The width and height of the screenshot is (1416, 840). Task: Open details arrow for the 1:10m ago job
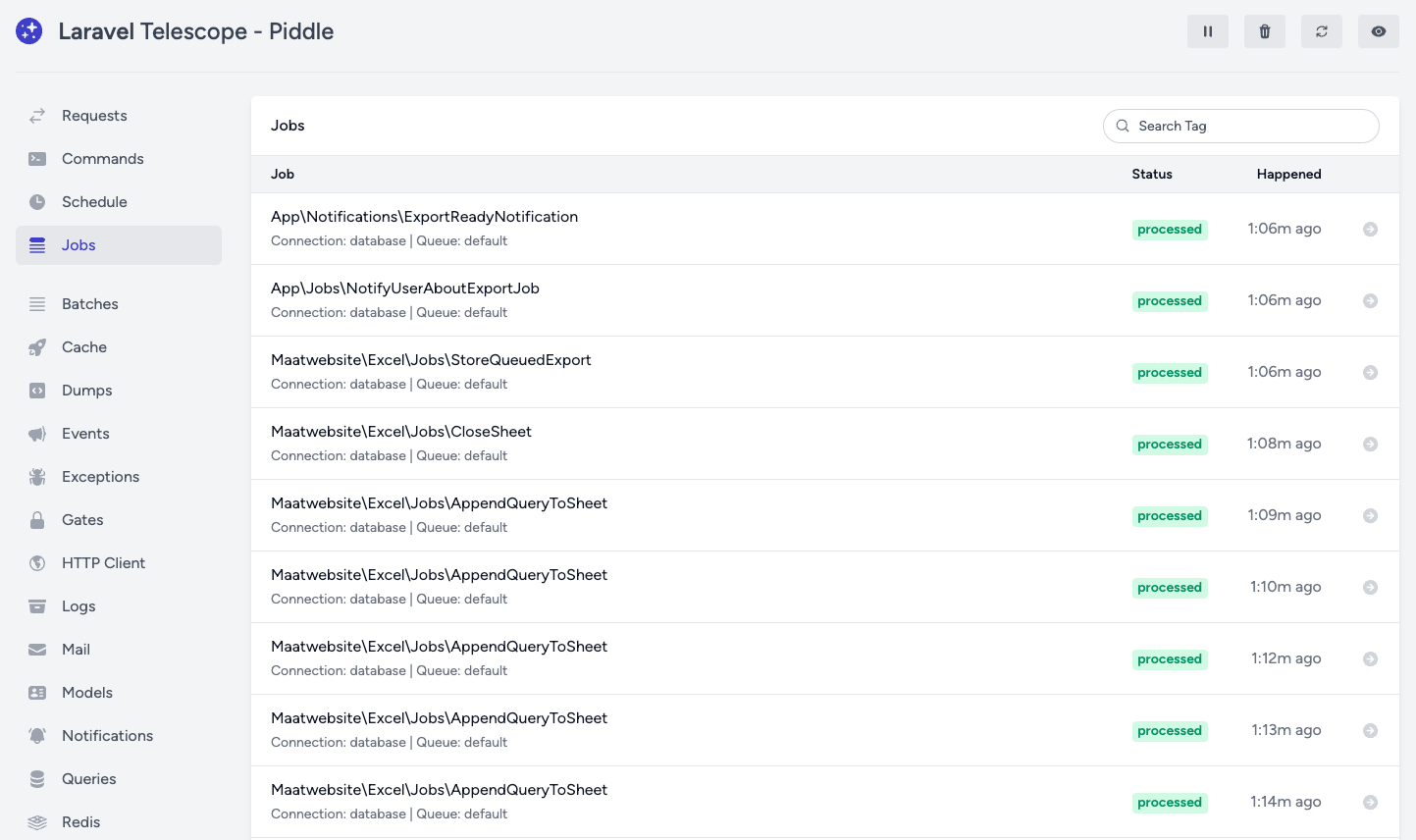1371,587
